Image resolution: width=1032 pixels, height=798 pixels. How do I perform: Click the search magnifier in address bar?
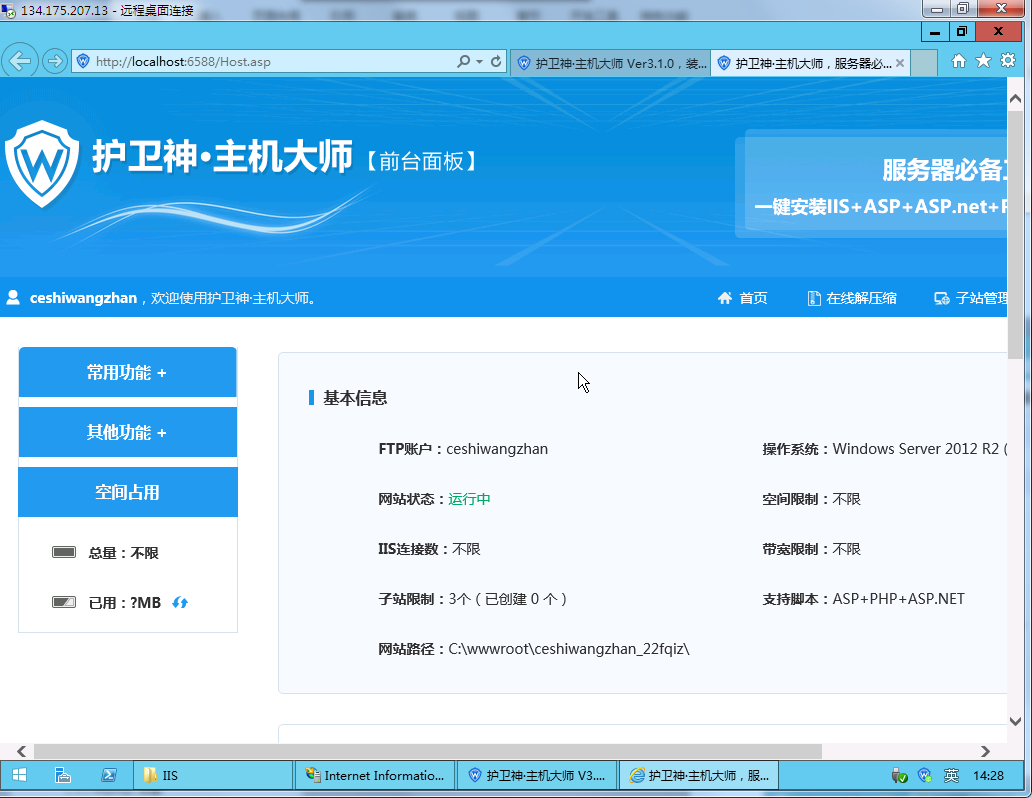click(464, 61)
